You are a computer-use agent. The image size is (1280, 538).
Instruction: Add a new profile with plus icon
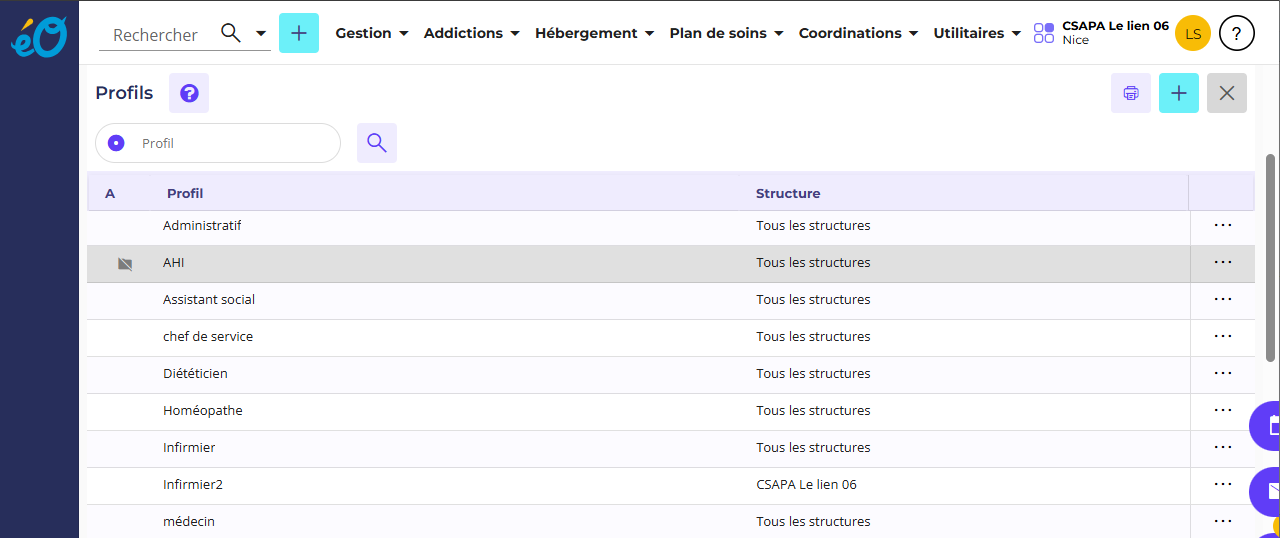(1179, 93)
